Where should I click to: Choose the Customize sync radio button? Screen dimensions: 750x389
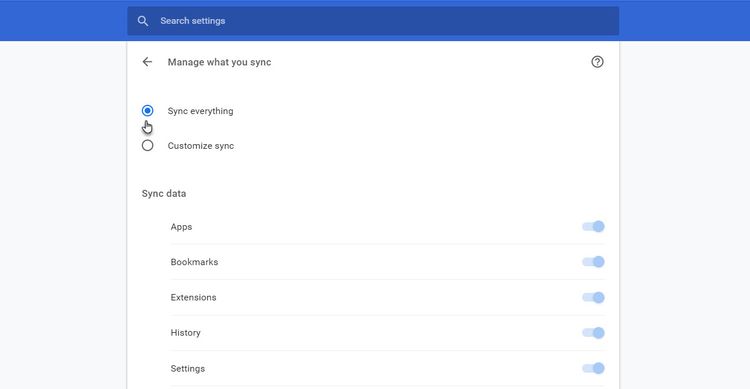tap(147, 145)
